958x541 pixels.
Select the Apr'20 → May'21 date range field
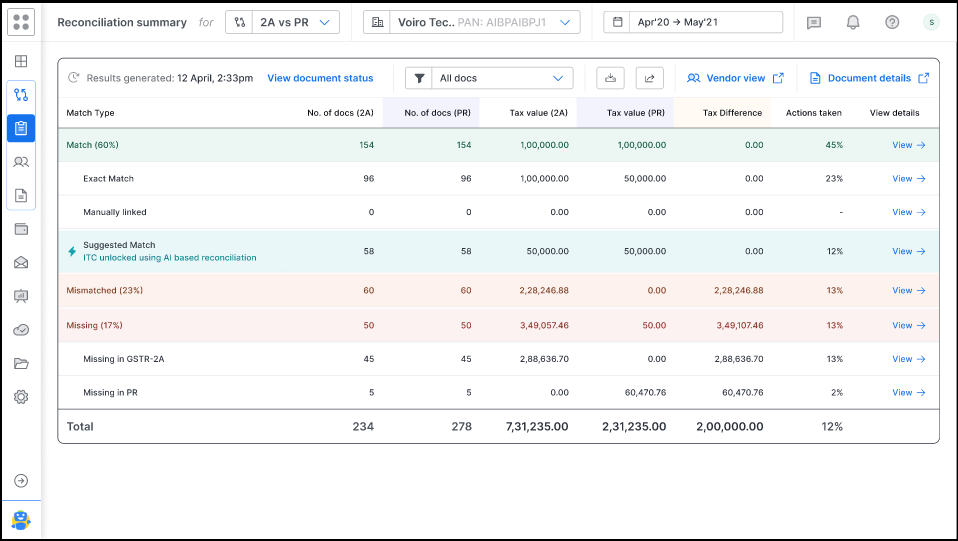point(693,22)
